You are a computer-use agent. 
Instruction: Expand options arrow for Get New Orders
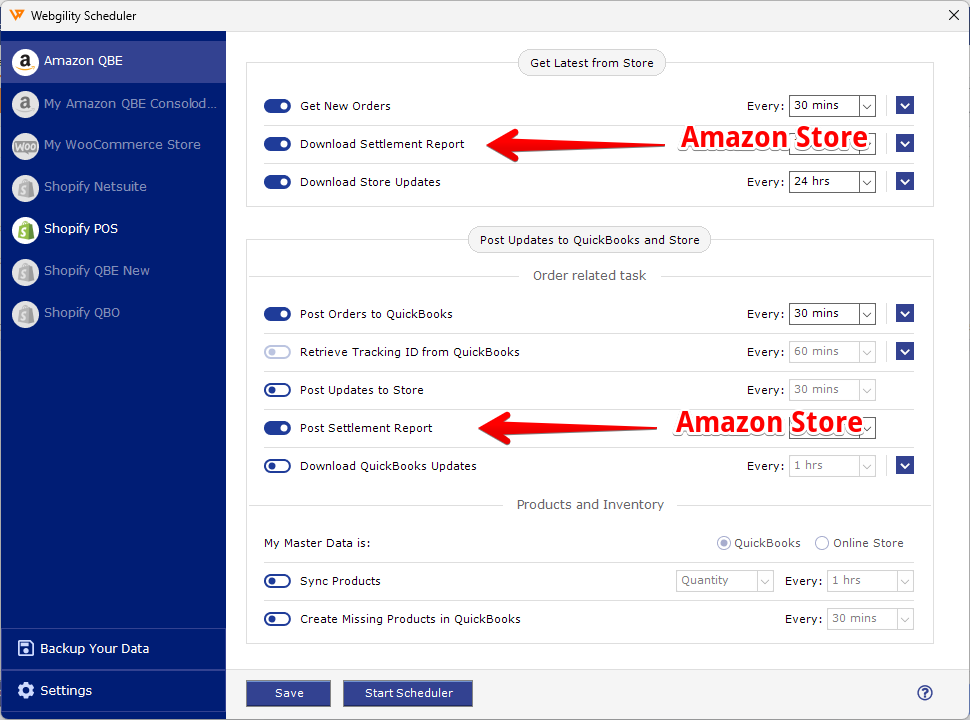pyautogui.click(x=904, y=106)
